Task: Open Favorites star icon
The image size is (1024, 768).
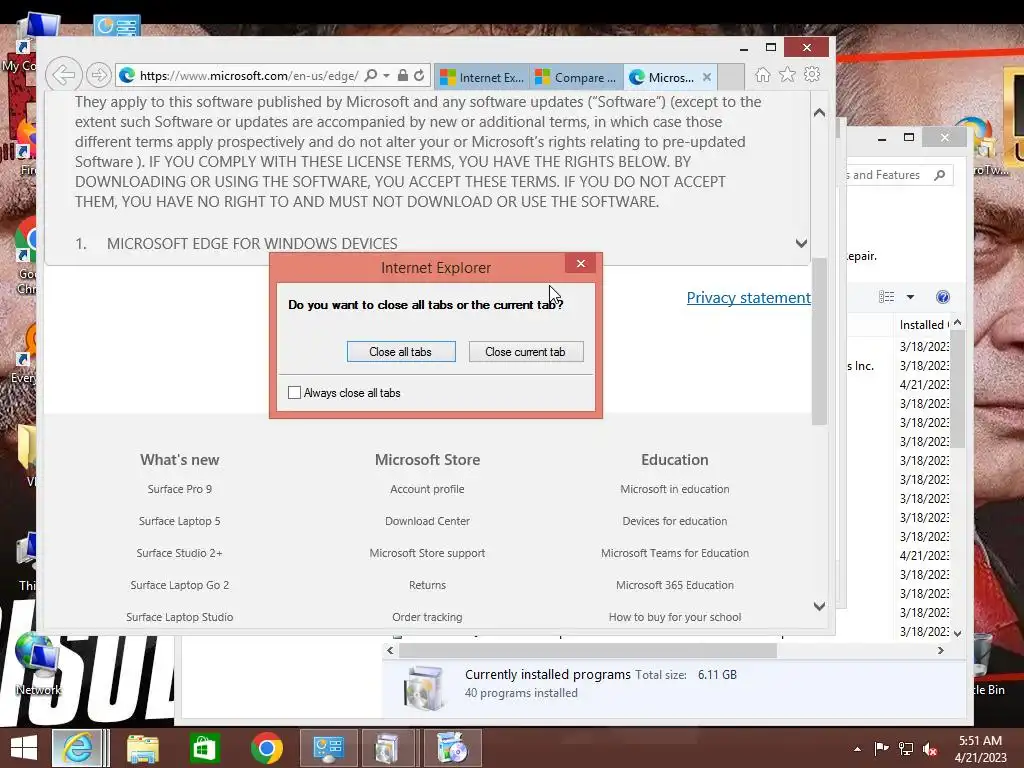Action: pos(788,74)
